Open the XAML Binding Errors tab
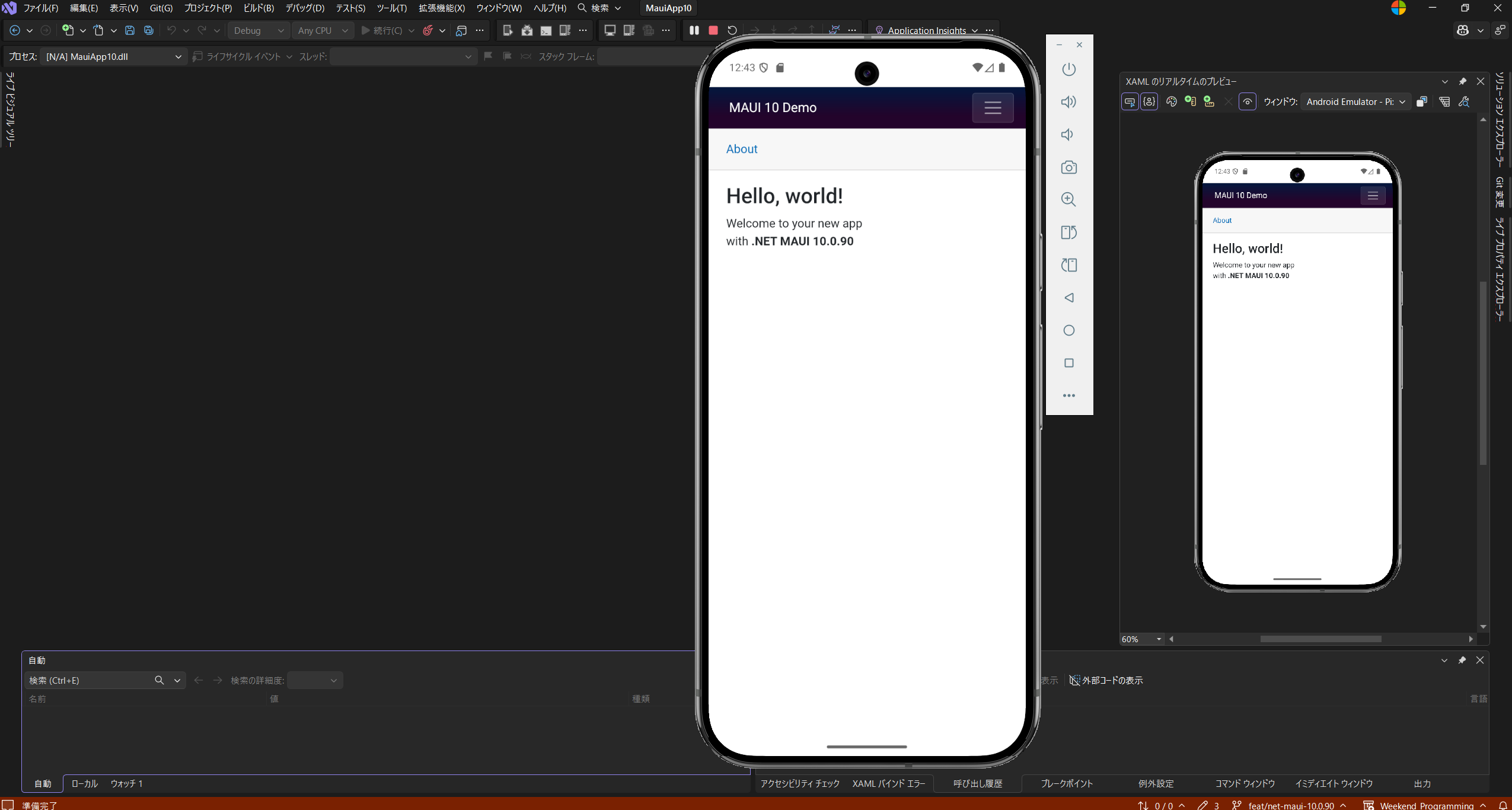The height and width of the screenshot is (810, 1512). click(x=888, y=783)
